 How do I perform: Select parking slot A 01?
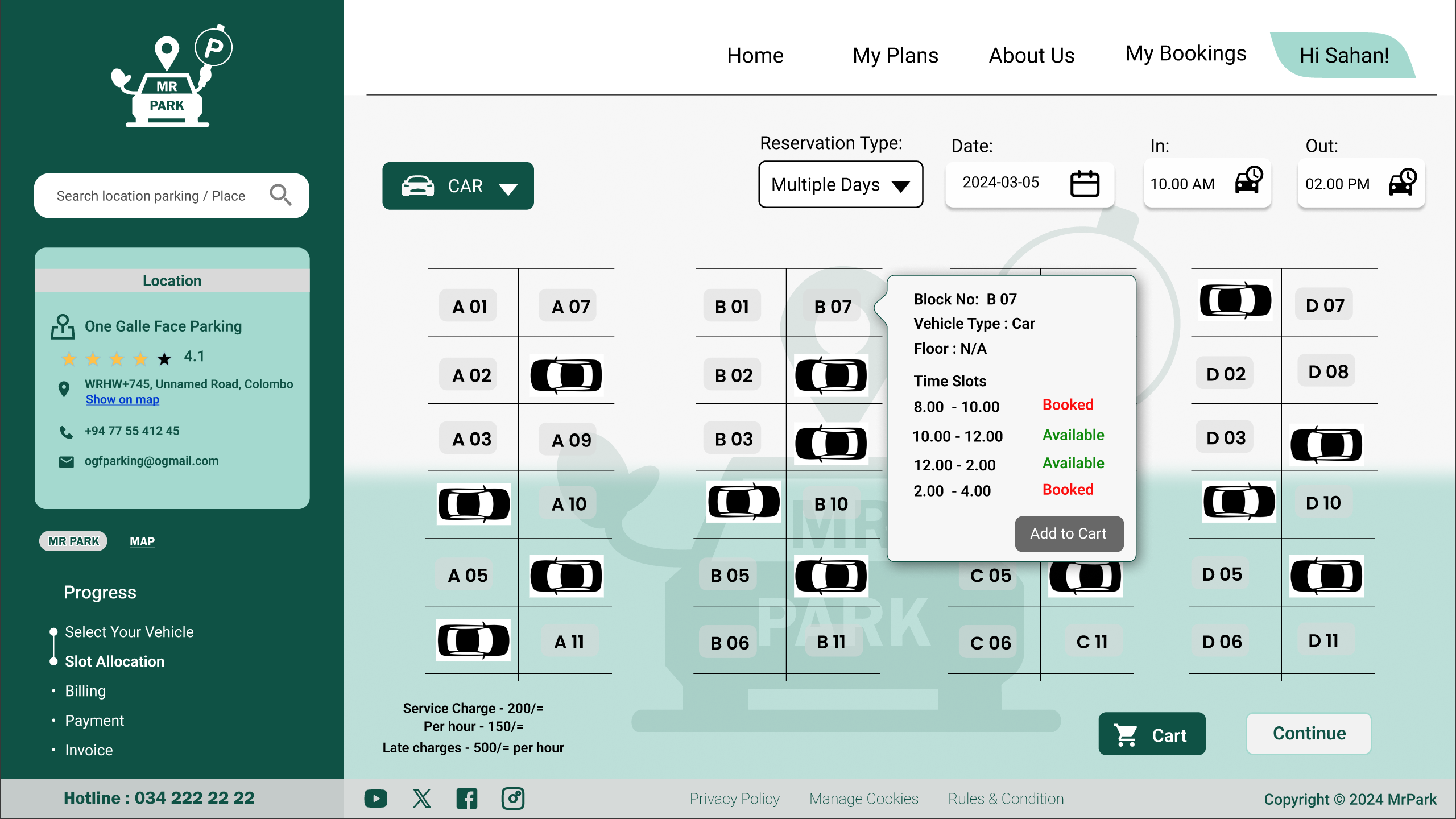tap(469, 305)
